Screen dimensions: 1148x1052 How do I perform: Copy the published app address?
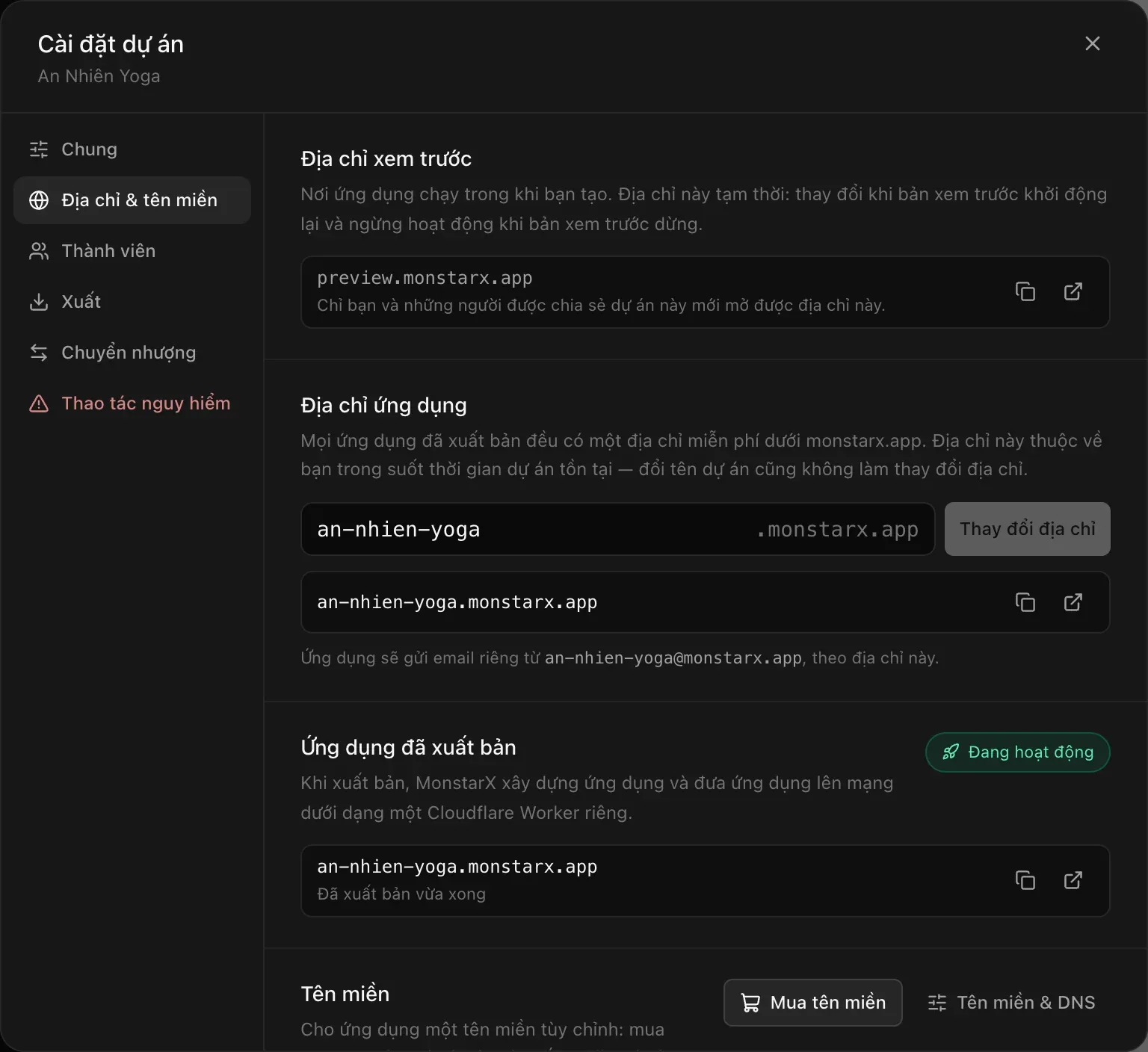1025,880
